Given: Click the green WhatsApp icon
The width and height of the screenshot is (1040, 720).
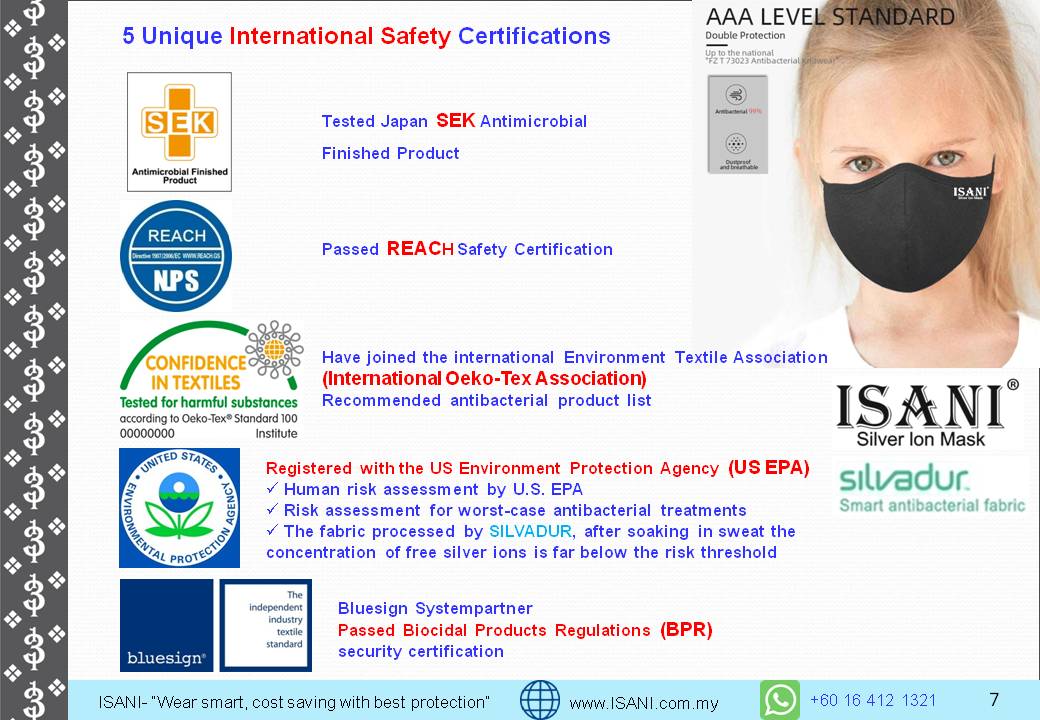Looking at the screenshot, I should click(x=779, y=700).
